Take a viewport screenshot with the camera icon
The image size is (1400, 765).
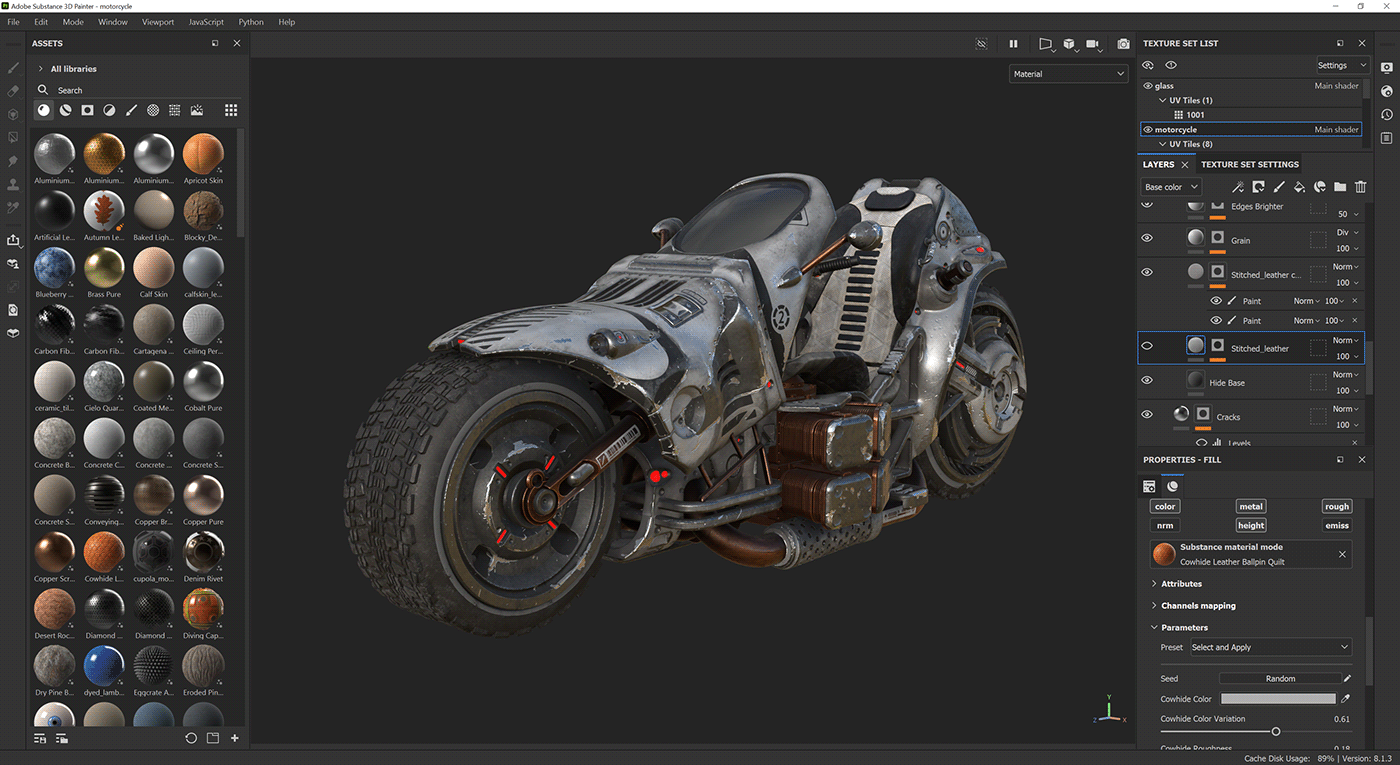pyautogui.click(x=1122, y=44)
